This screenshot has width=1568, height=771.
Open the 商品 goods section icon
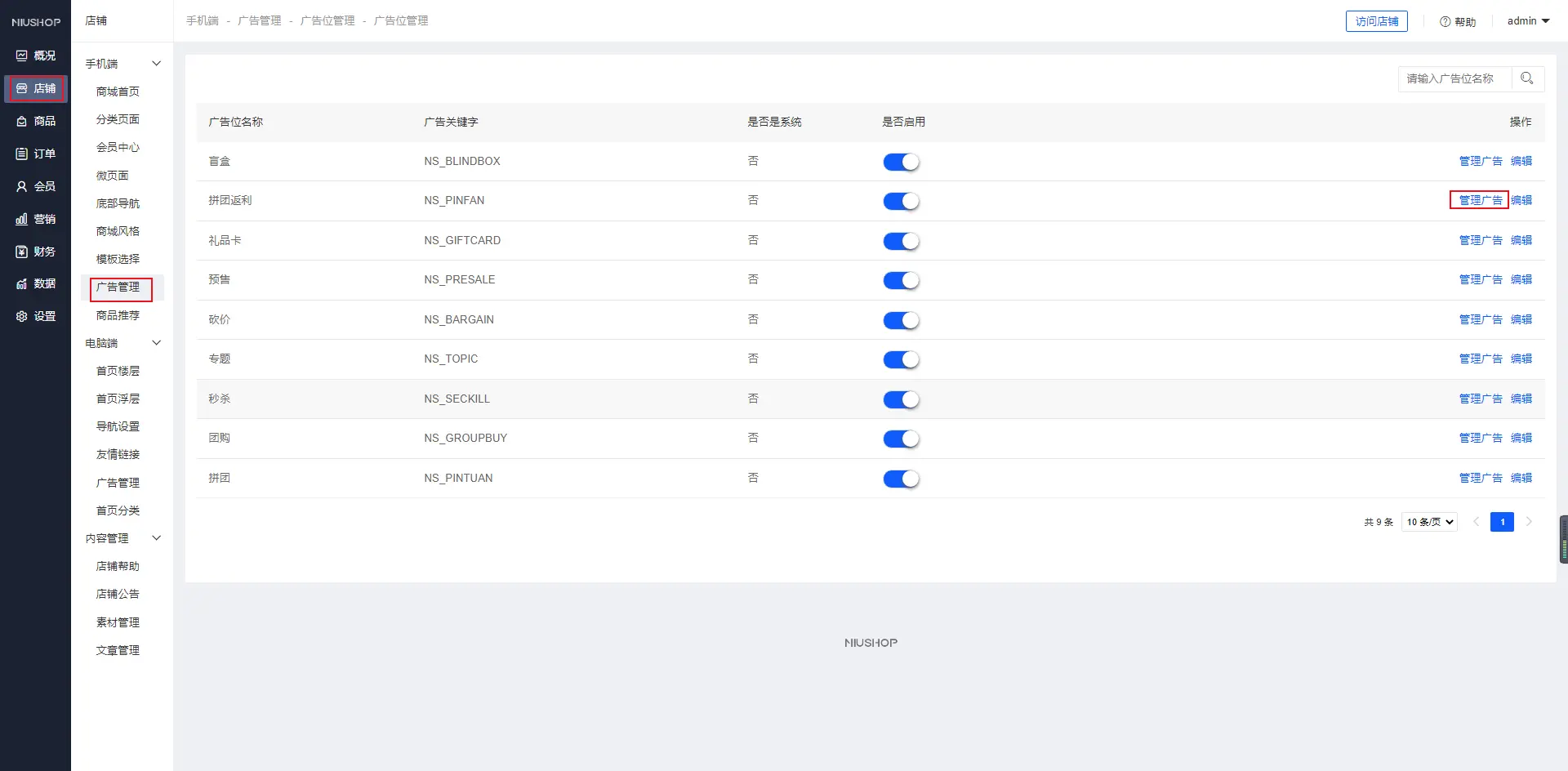pos(22,121)
